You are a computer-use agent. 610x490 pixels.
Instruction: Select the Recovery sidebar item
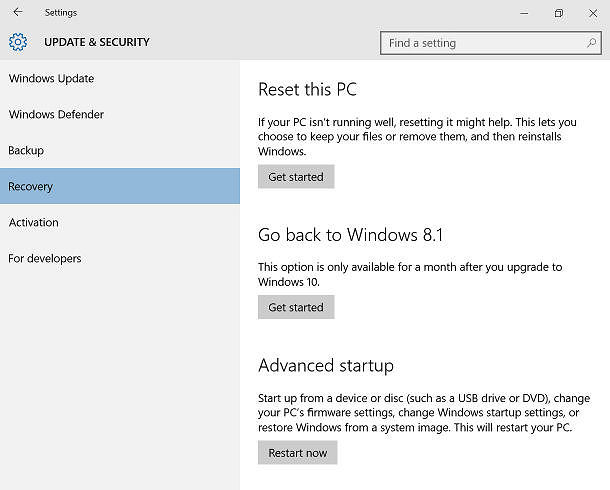point(31,187)
